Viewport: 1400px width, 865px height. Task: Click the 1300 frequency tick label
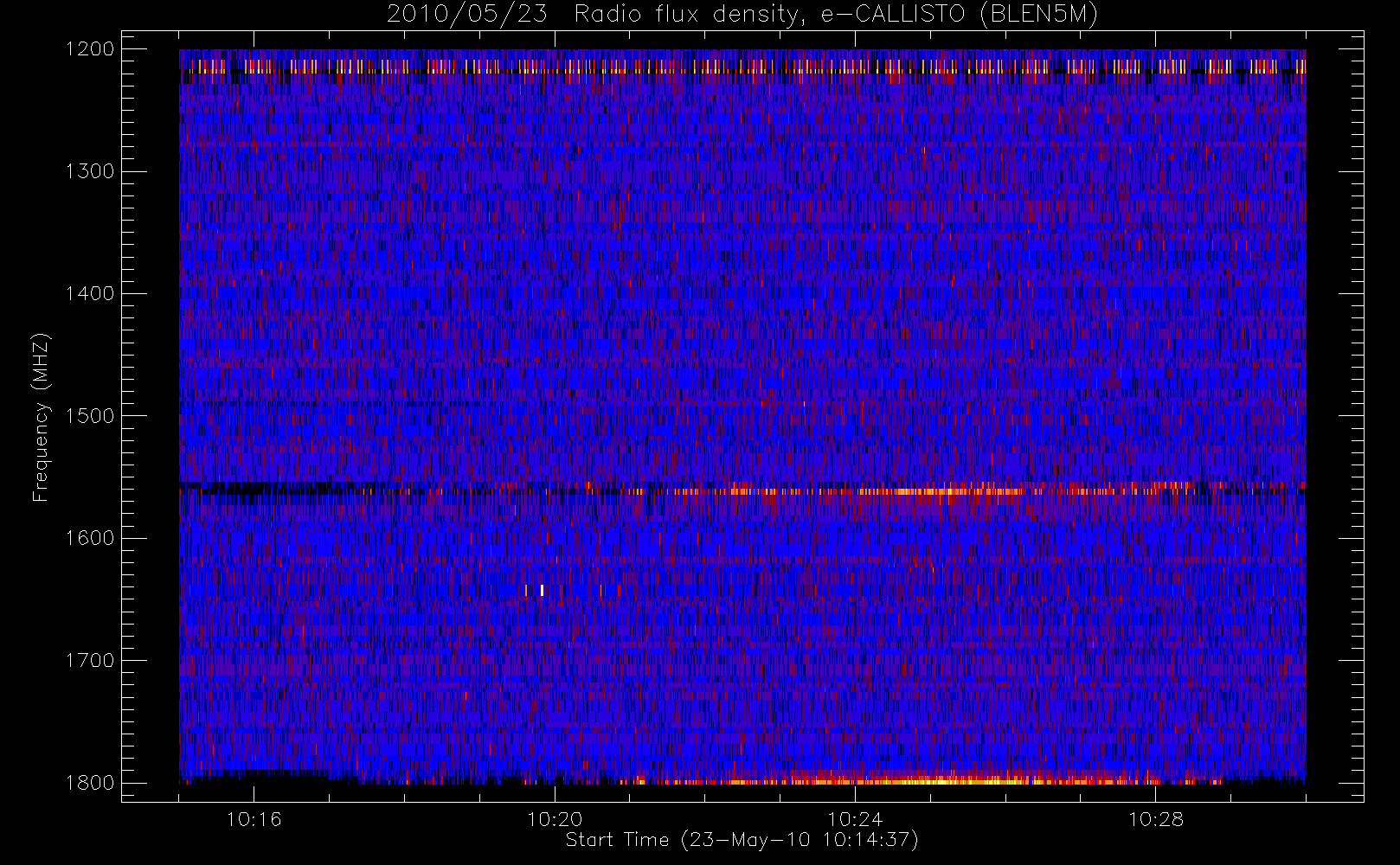[x=90, y=171]
